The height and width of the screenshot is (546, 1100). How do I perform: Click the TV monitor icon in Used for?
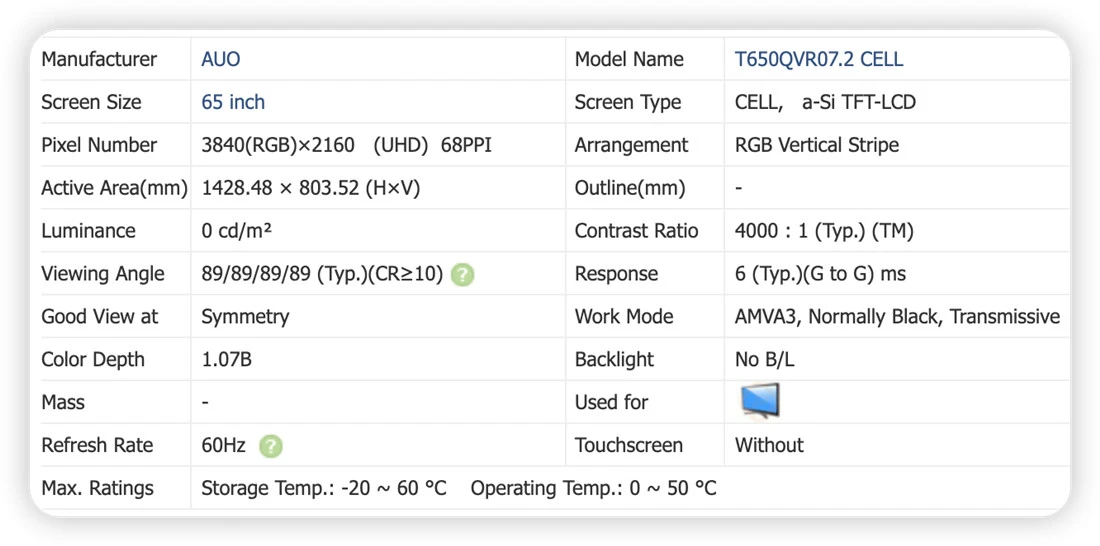pyautogui.click(x=760, y=401)
